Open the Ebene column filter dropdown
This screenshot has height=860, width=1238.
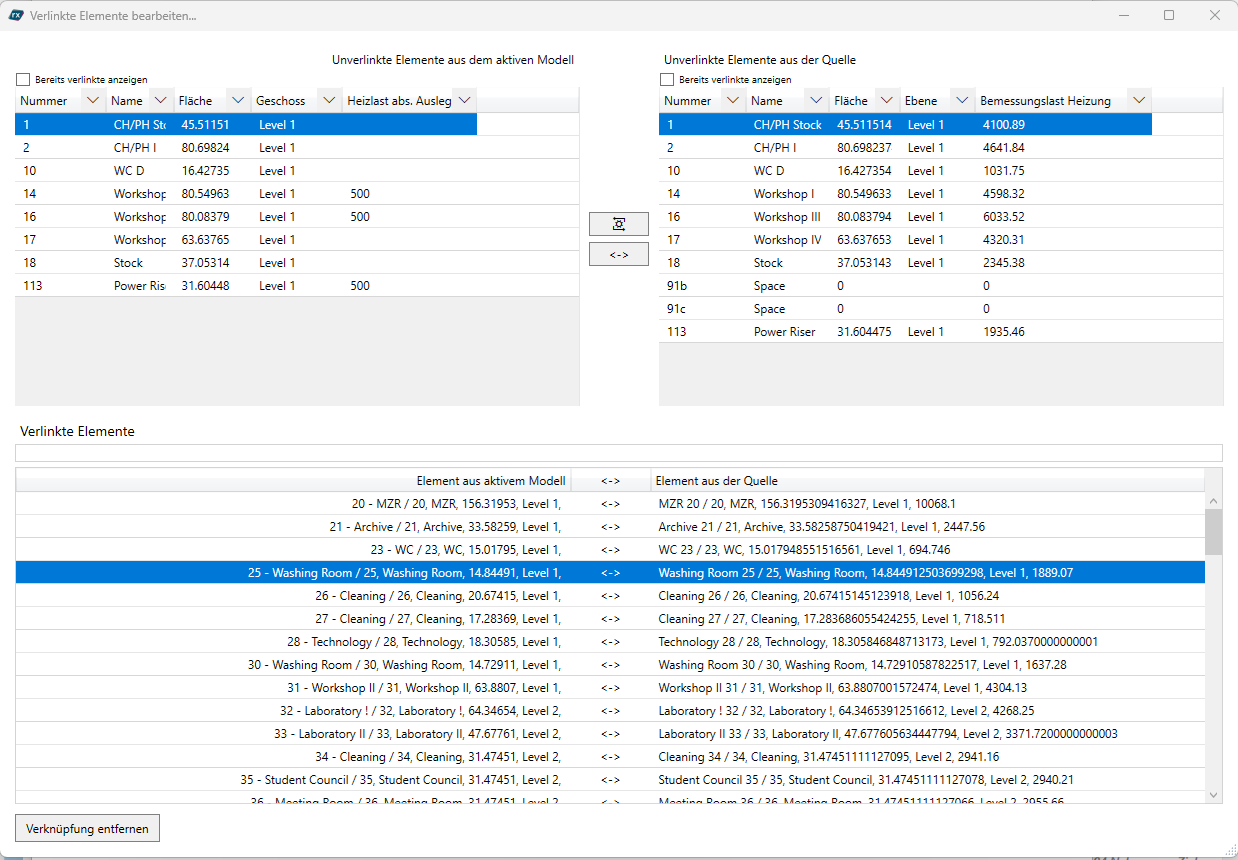[962, 101]
